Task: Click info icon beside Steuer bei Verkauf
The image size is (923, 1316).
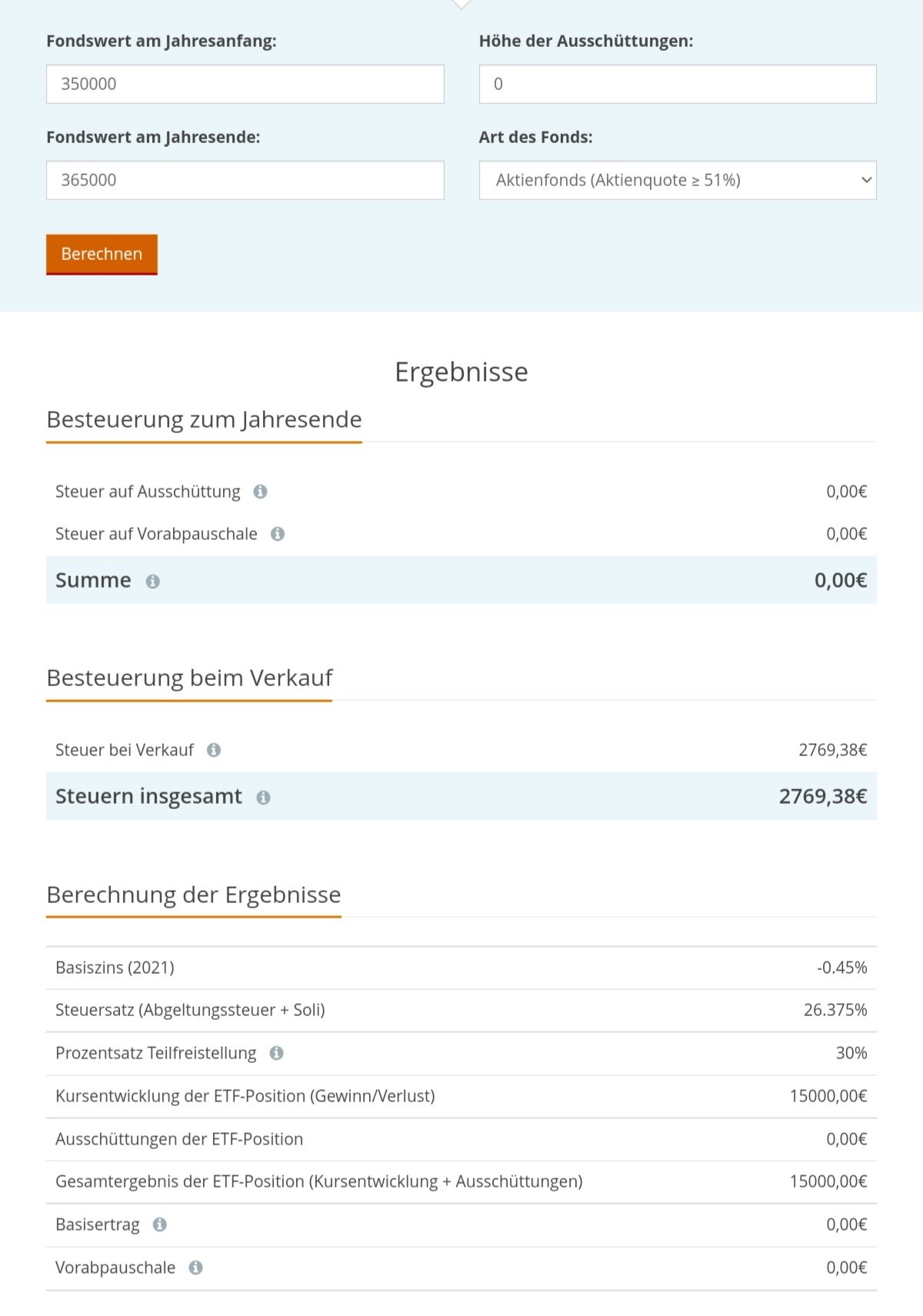Action: tap(214, 750)
